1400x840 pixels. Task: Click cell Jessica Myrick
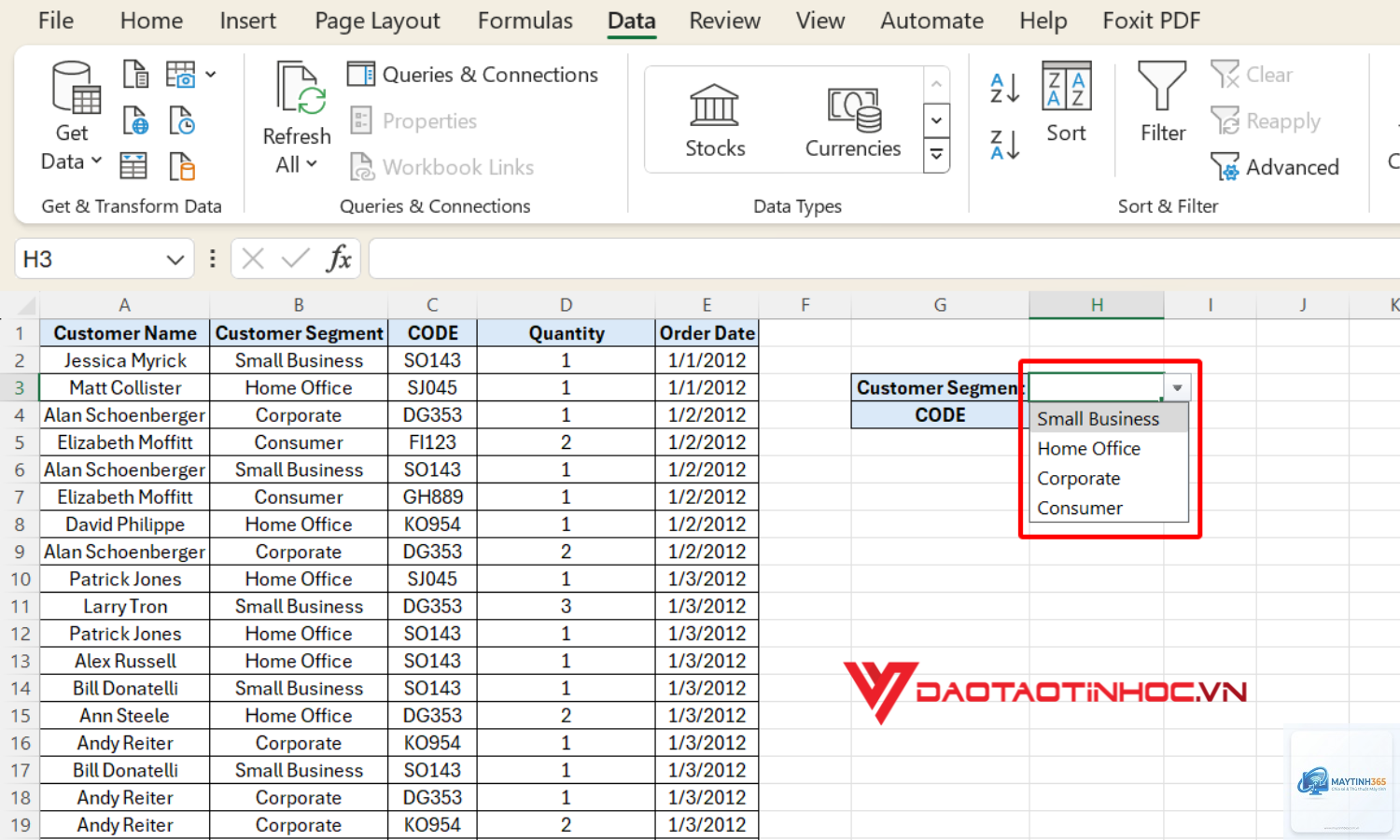coord(125,360)
